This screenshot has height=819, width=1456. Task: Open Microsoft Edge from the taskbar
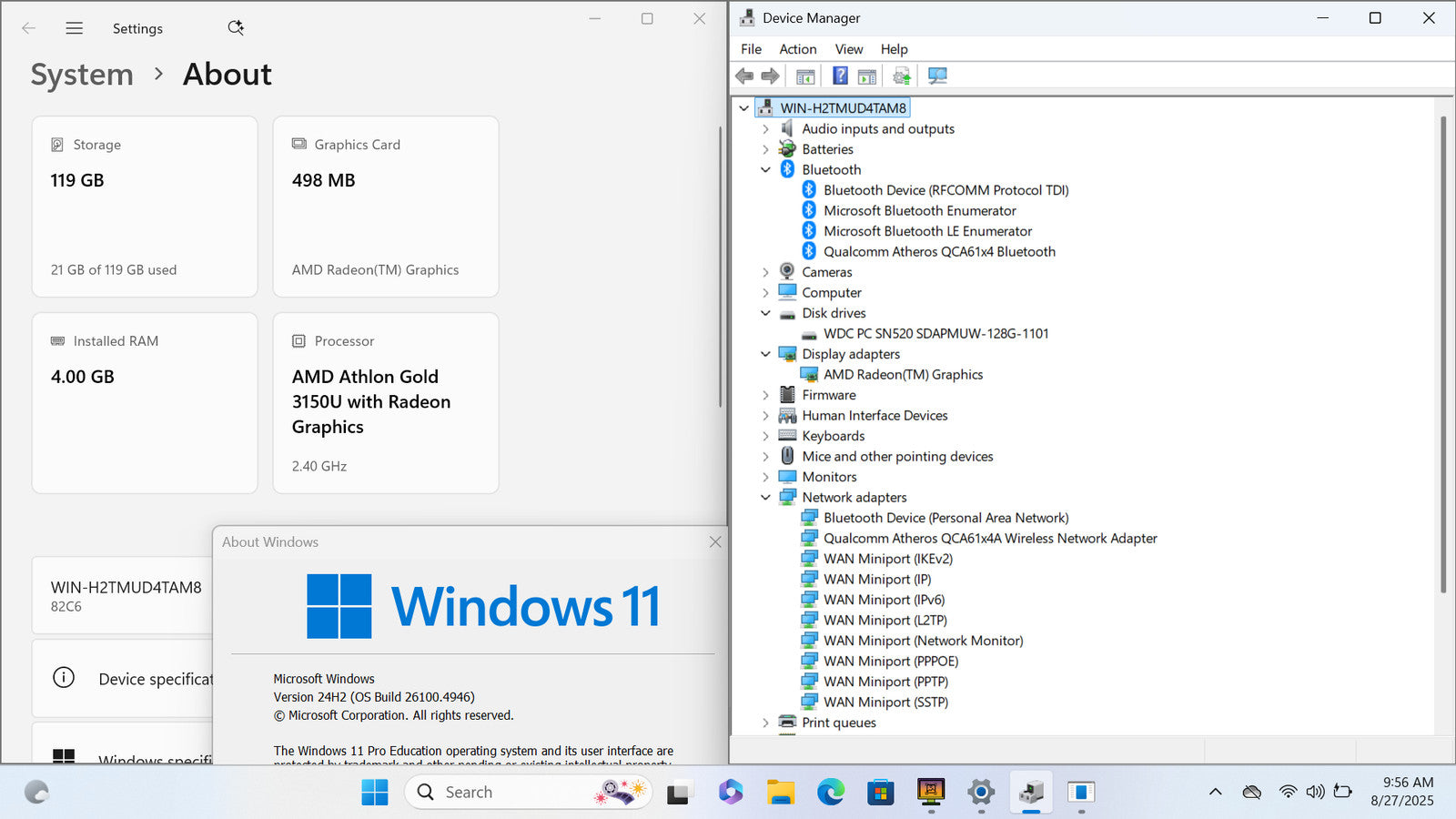[830, 793]
